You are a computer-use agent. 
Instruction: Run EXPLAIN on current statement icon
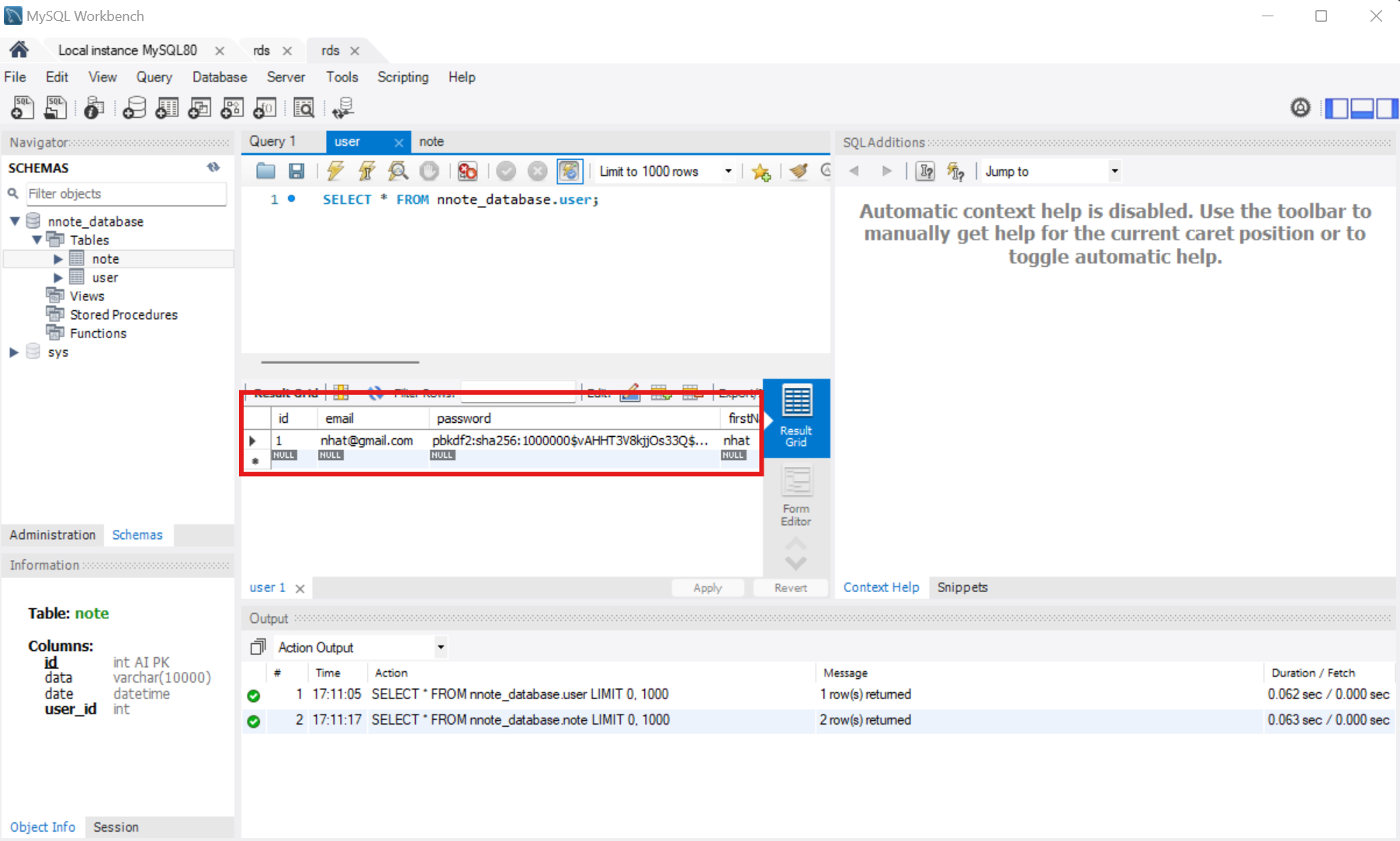pos(398,171)
